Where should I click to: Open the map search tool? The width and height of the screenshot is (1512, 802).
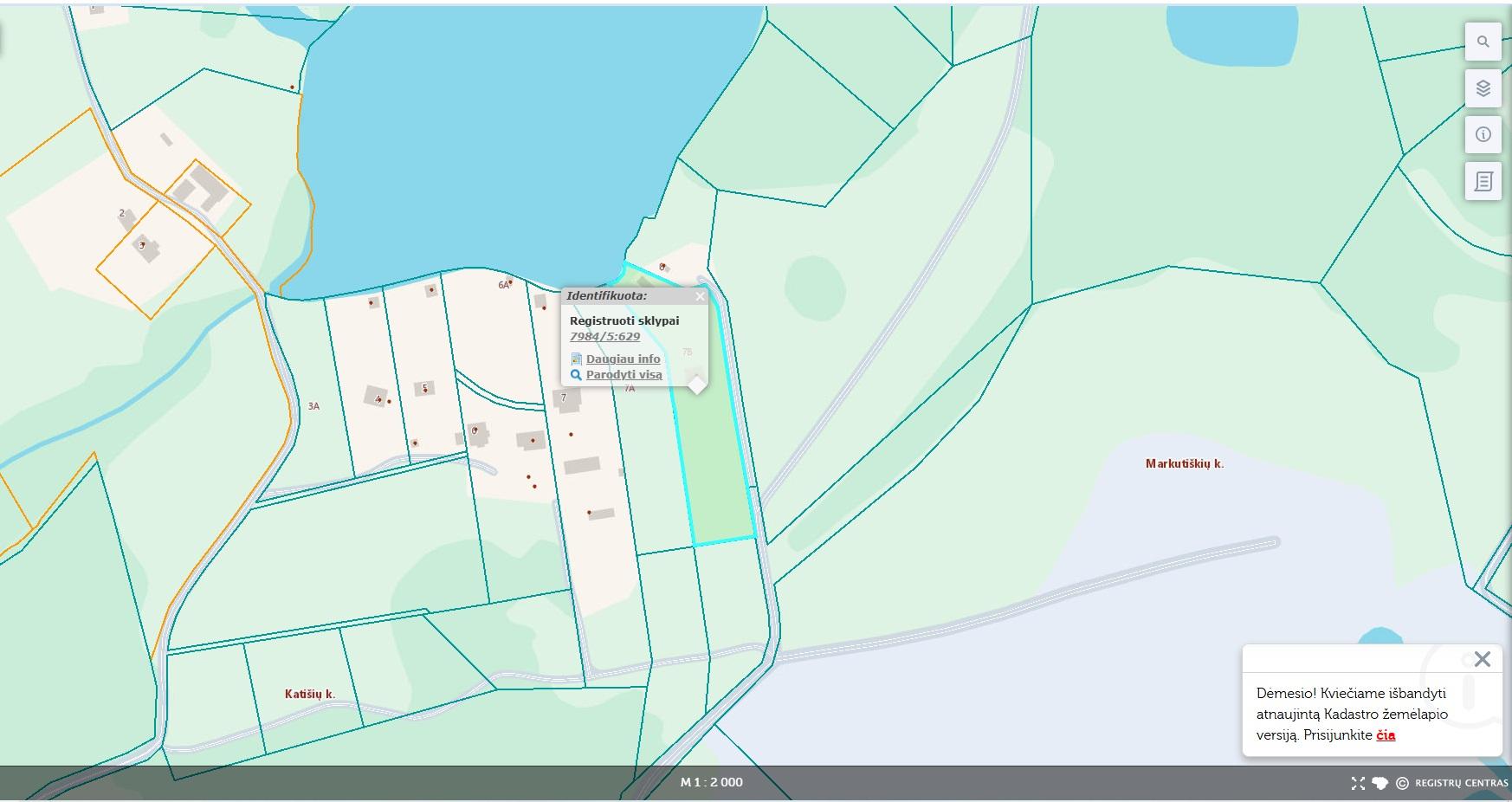point(1483,42)
